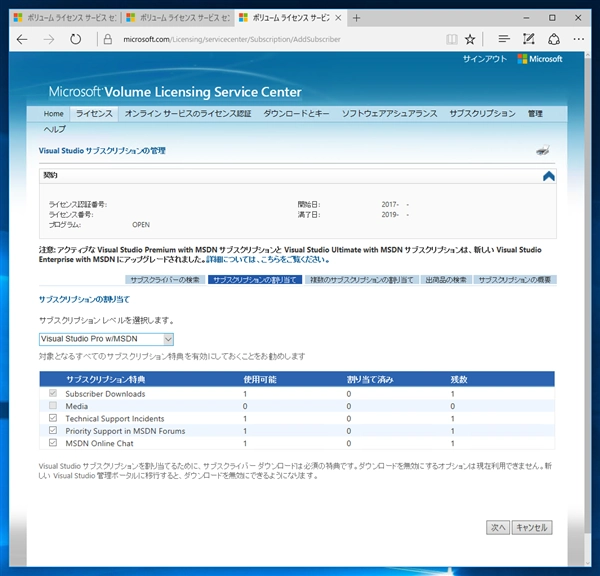The image size is (600, 576).
Task: Click the 次へ button
Action: 498,527
